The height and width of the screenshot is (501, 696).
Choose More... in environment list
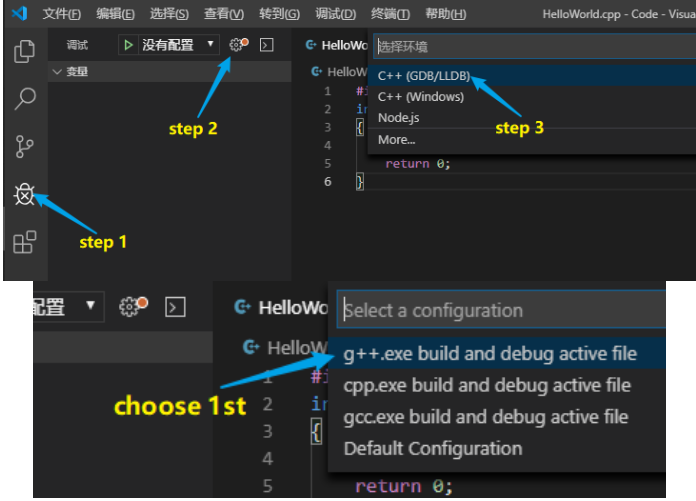point(532,140)
